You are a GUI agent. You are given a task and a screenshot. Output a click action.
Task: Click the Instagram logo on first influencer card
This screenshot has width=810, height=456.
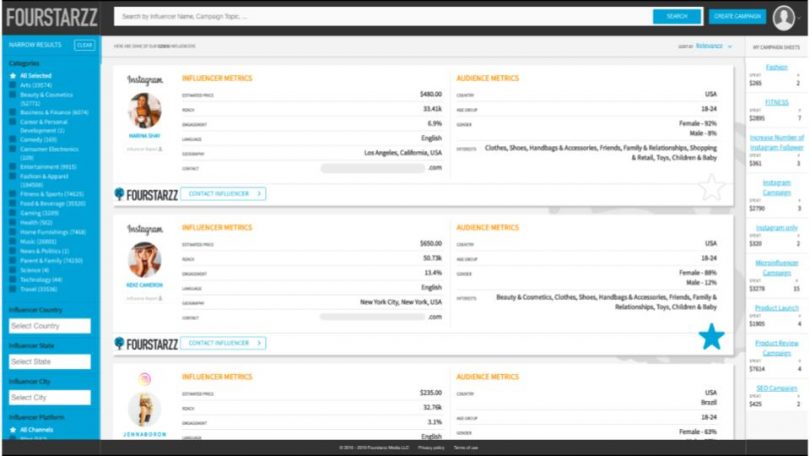click(145, 80)
